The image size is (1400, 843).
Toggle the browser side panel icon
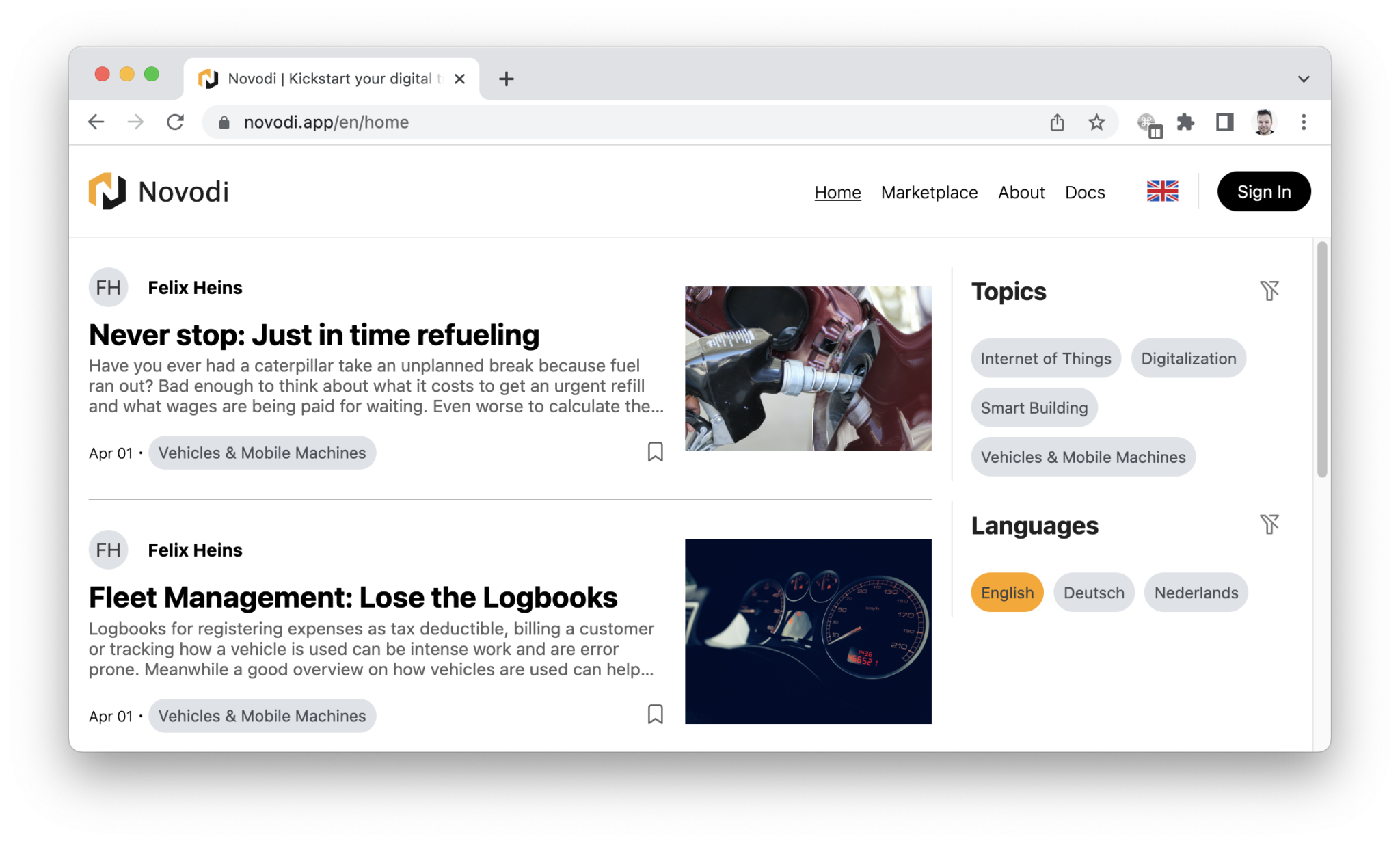(x=1224, y=122)
